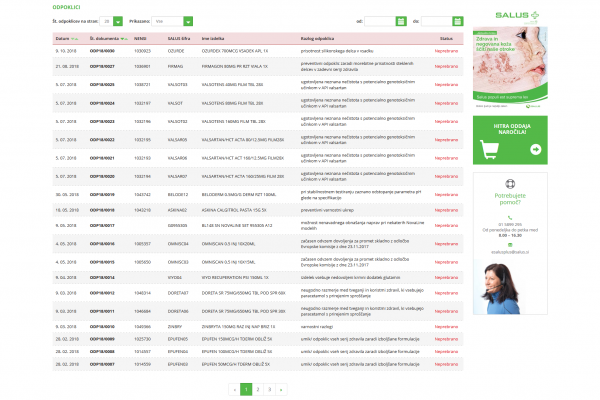Click the lifebuoy help icon
Viewport: 600px width, 400px height.
point(510,184)
